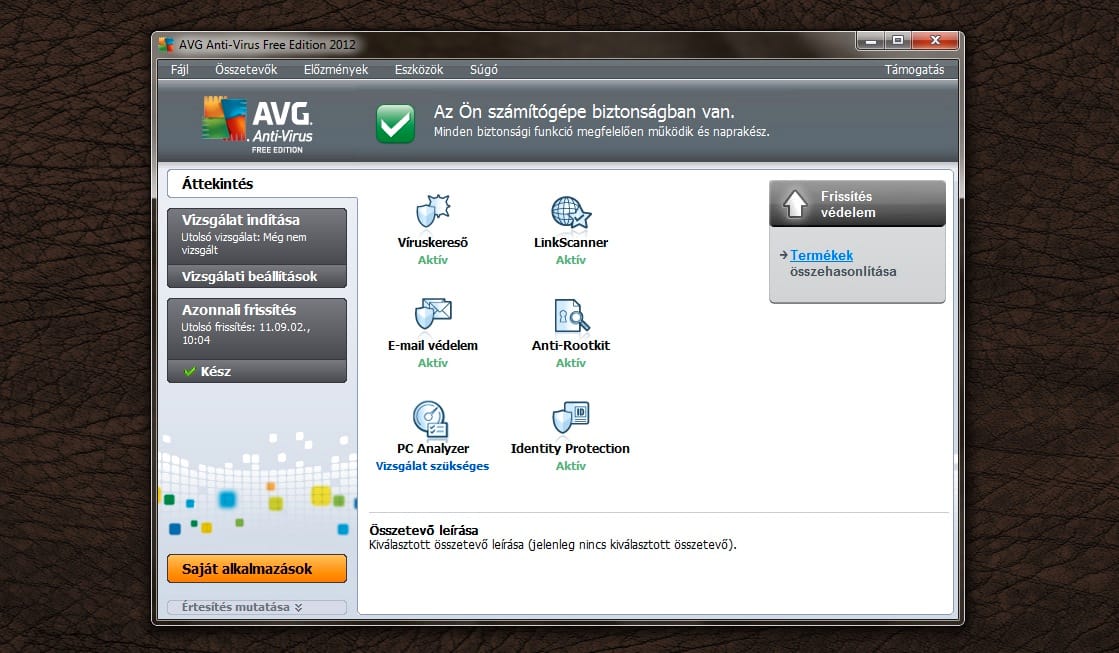Viewport: 1119px width, 653px height.
Task: Open the Víruskereső component icon
Action: (x=432, y=211)
